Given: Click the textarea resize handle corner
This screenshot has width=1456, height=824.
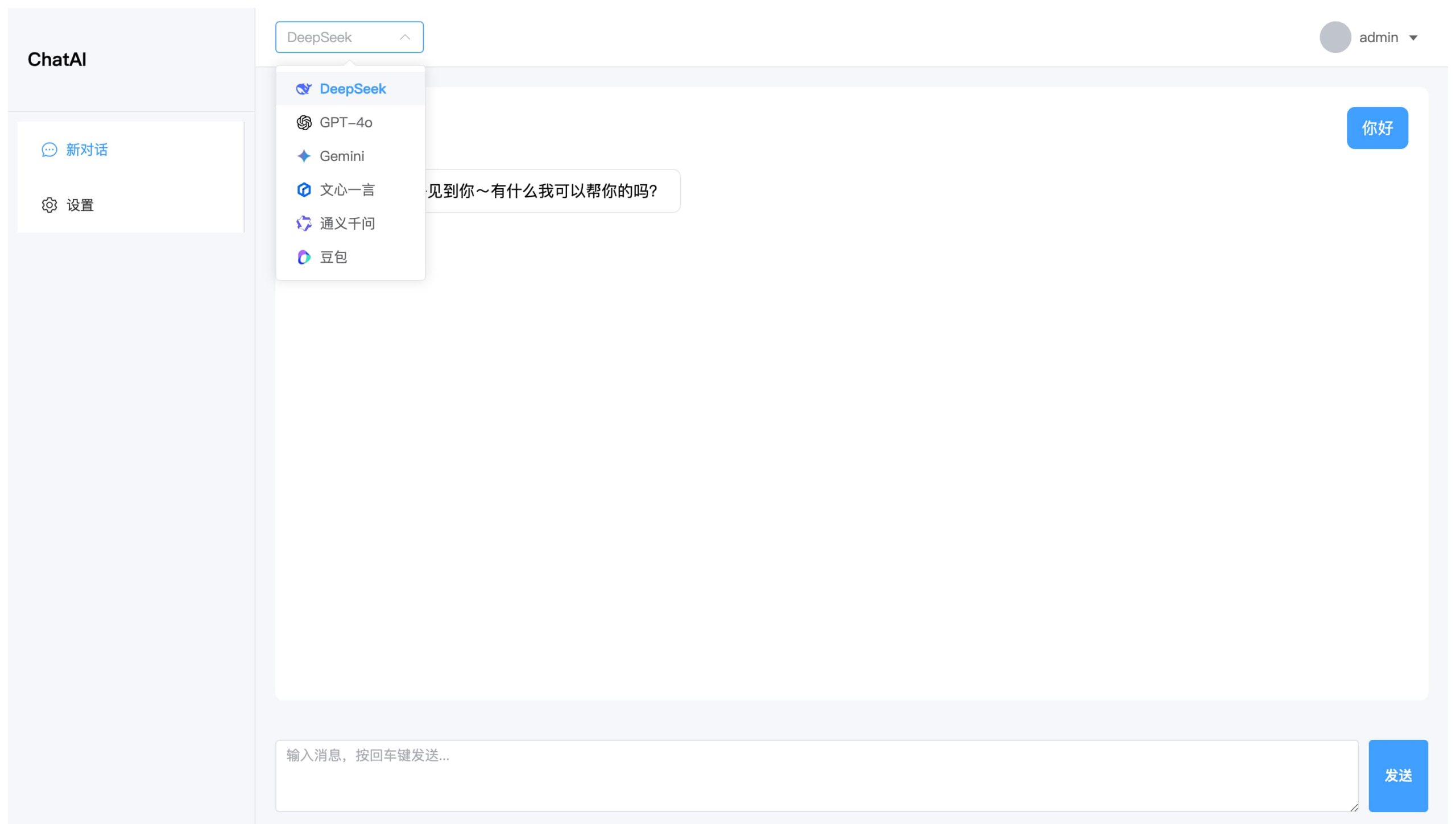Looking at the screenshot, I should pos(1354,807).
